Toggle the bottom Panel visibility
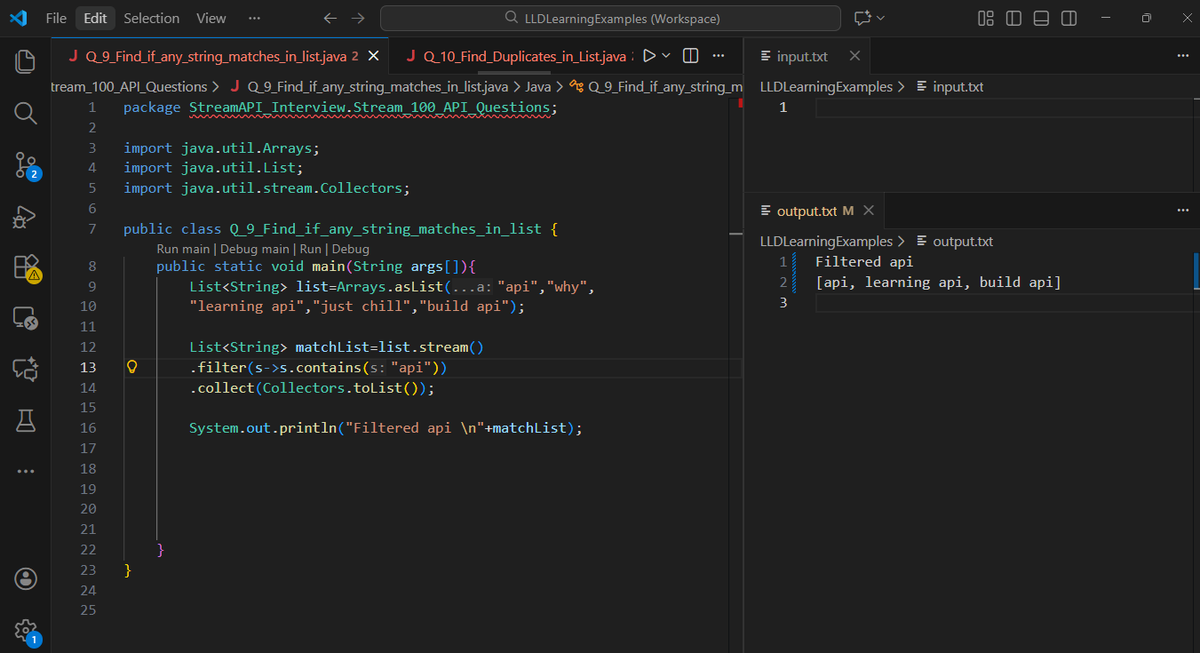This screenshot has height=653, width=1200. click(x=1040, y=18)
